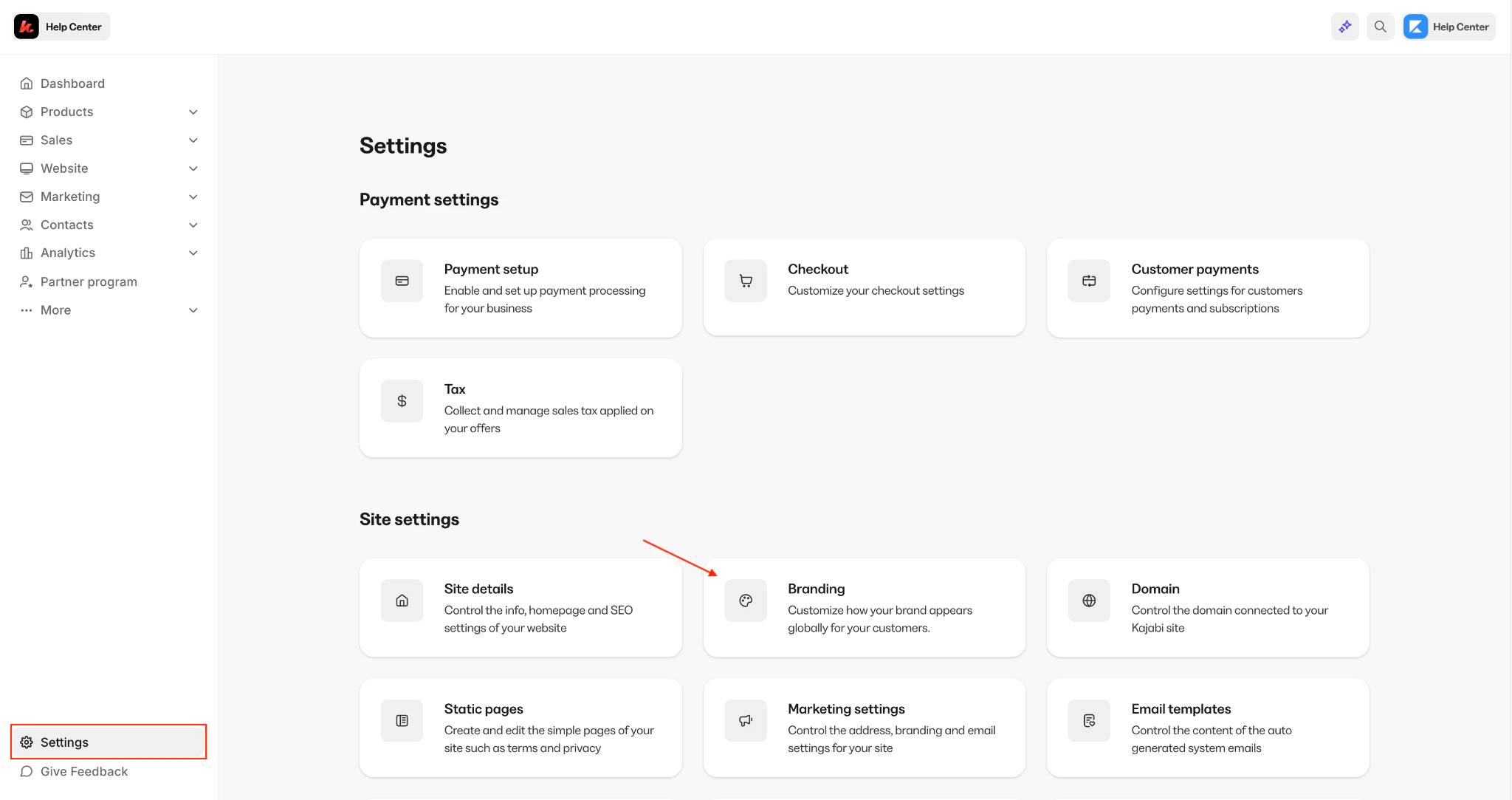Click the Domain globe icon
1512x800 pixels.
click(1089, 600)
